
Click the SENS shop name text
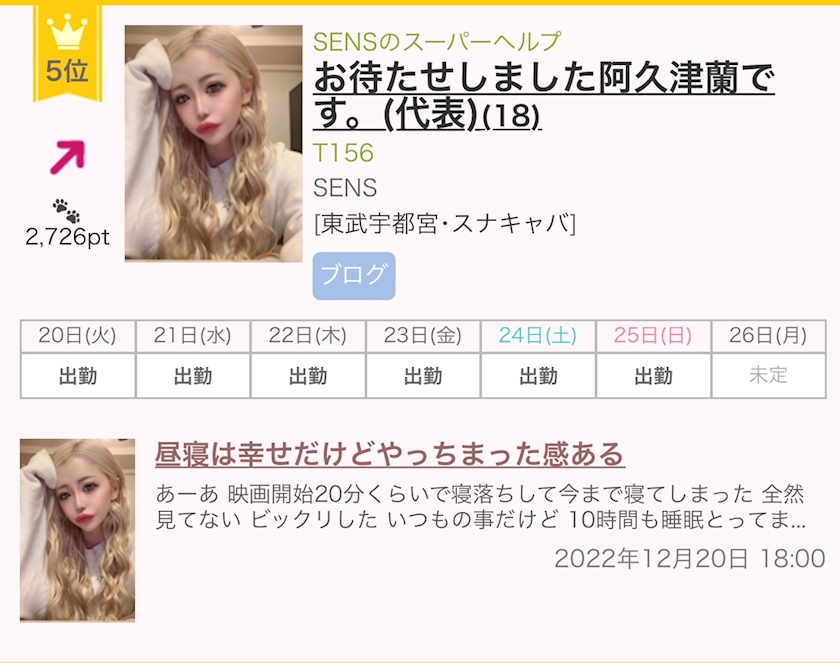(345, 188)
